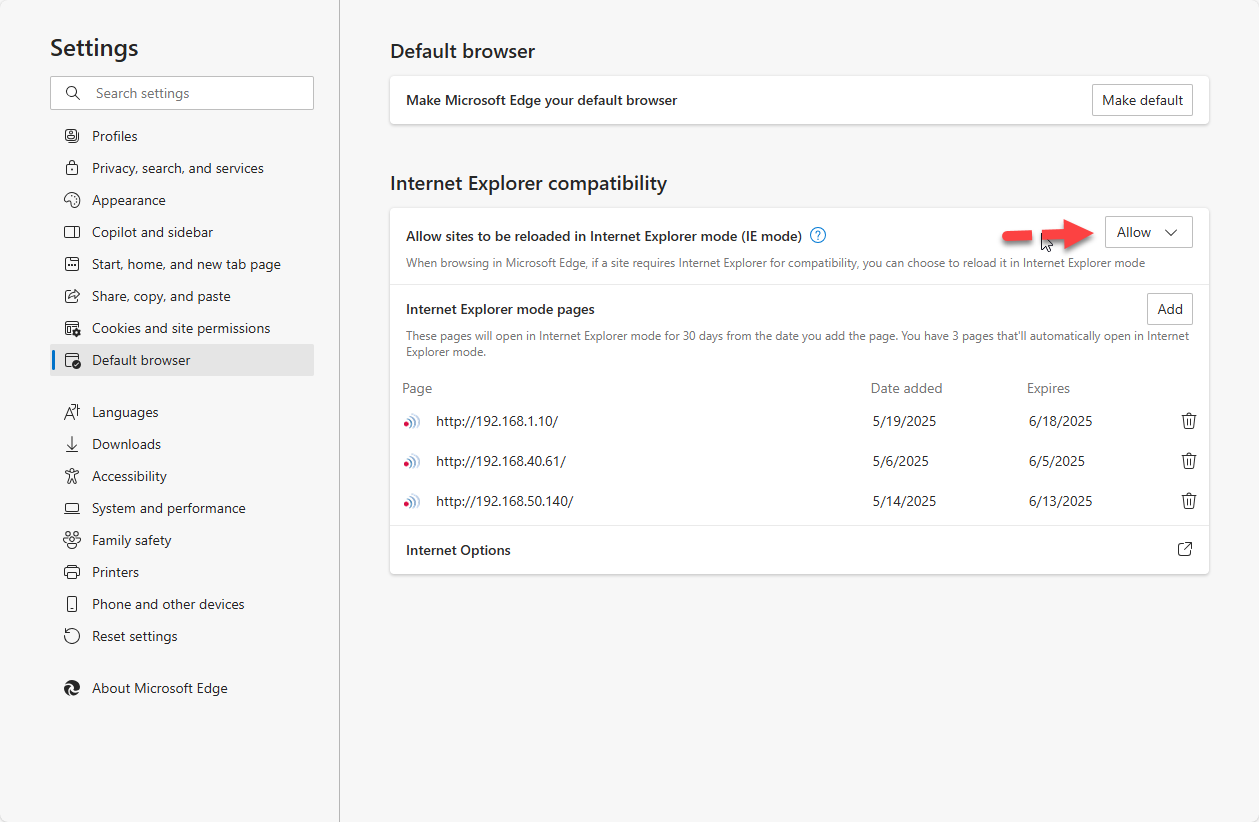Click the Printers icon
The width and height of the screenshot is (1259, 822).
[x=72, y=572]
